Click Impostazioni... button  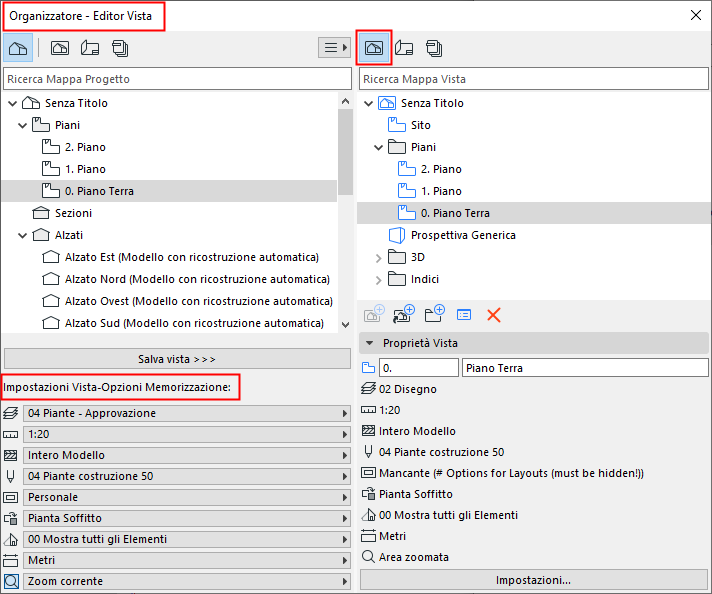pos(534,580)
